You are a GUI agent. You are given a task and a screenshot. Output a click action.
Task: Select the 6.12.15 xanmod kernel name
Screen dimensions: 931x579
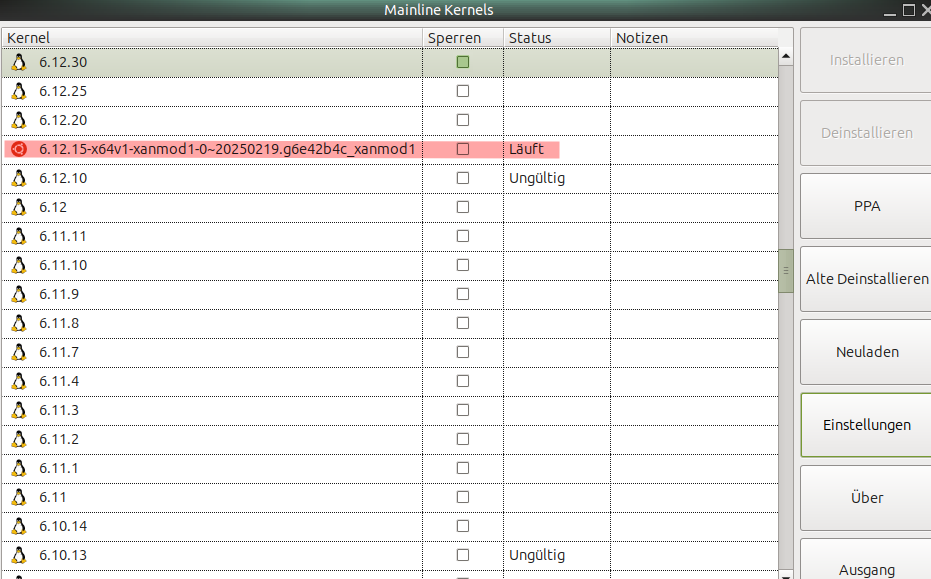tap(227, 149)
